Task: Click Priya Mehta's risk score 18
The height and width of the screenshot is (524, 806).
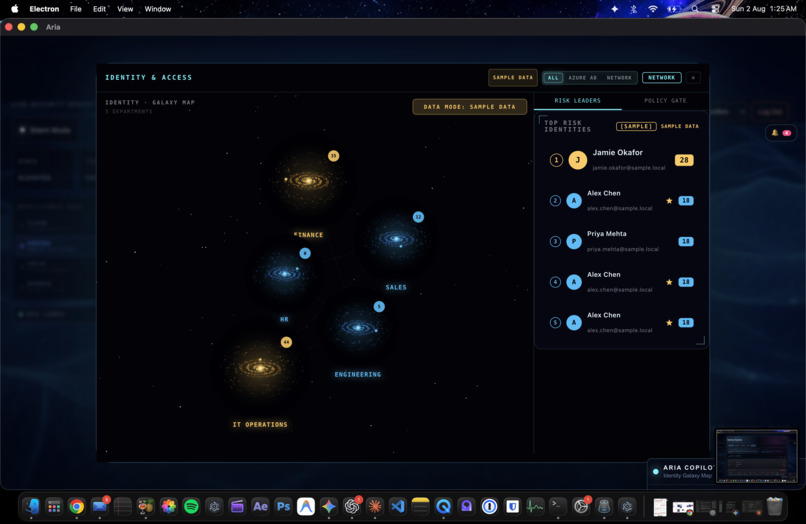Action: click(686, 241)
